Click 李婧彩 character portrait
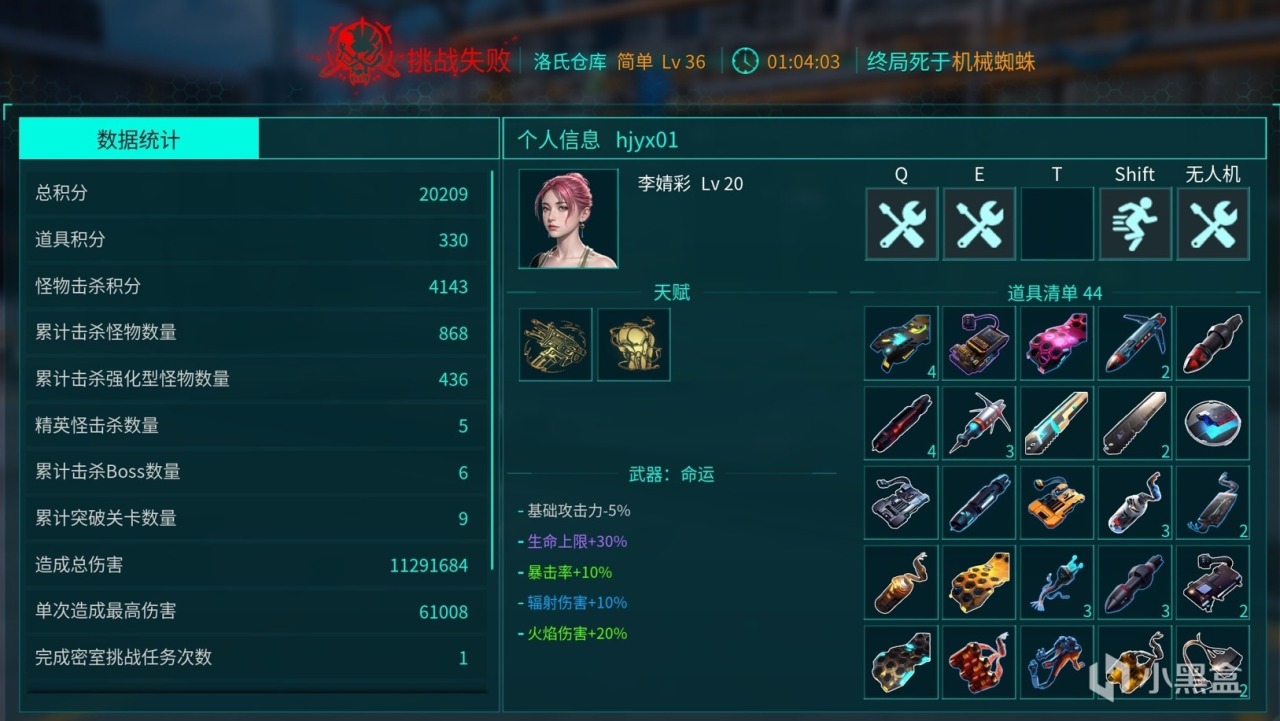The height and width of the screenshot is (721, 1280). (x=568, y=219)
